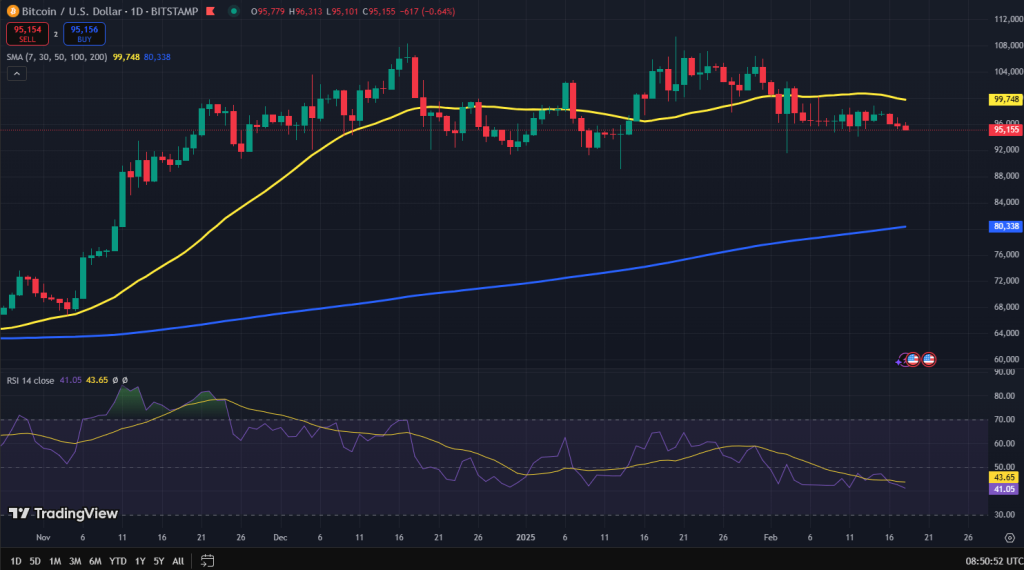This screenshot has width=1024, height=570.
Task: Select the 1M time range
Action: click(55, 561)
